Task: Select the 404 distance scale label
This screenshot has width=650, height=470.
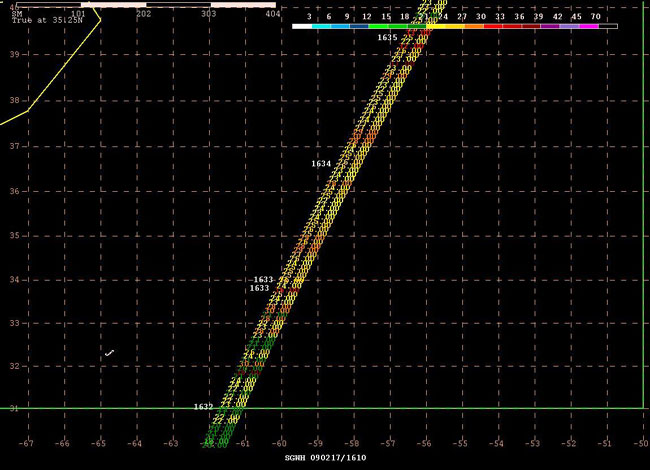Action: (272, 14)
